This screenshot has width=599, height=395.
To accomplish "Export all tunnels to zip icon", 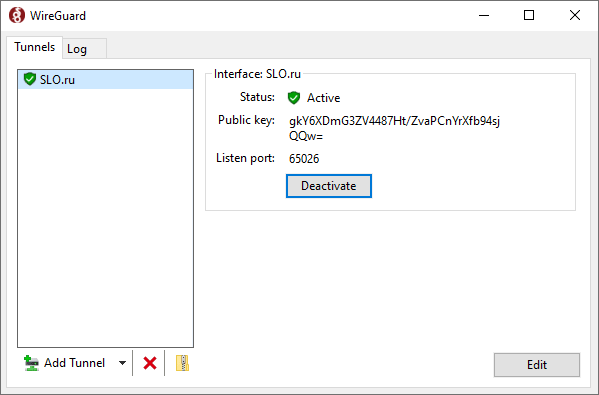I will [x=183, y=363].
